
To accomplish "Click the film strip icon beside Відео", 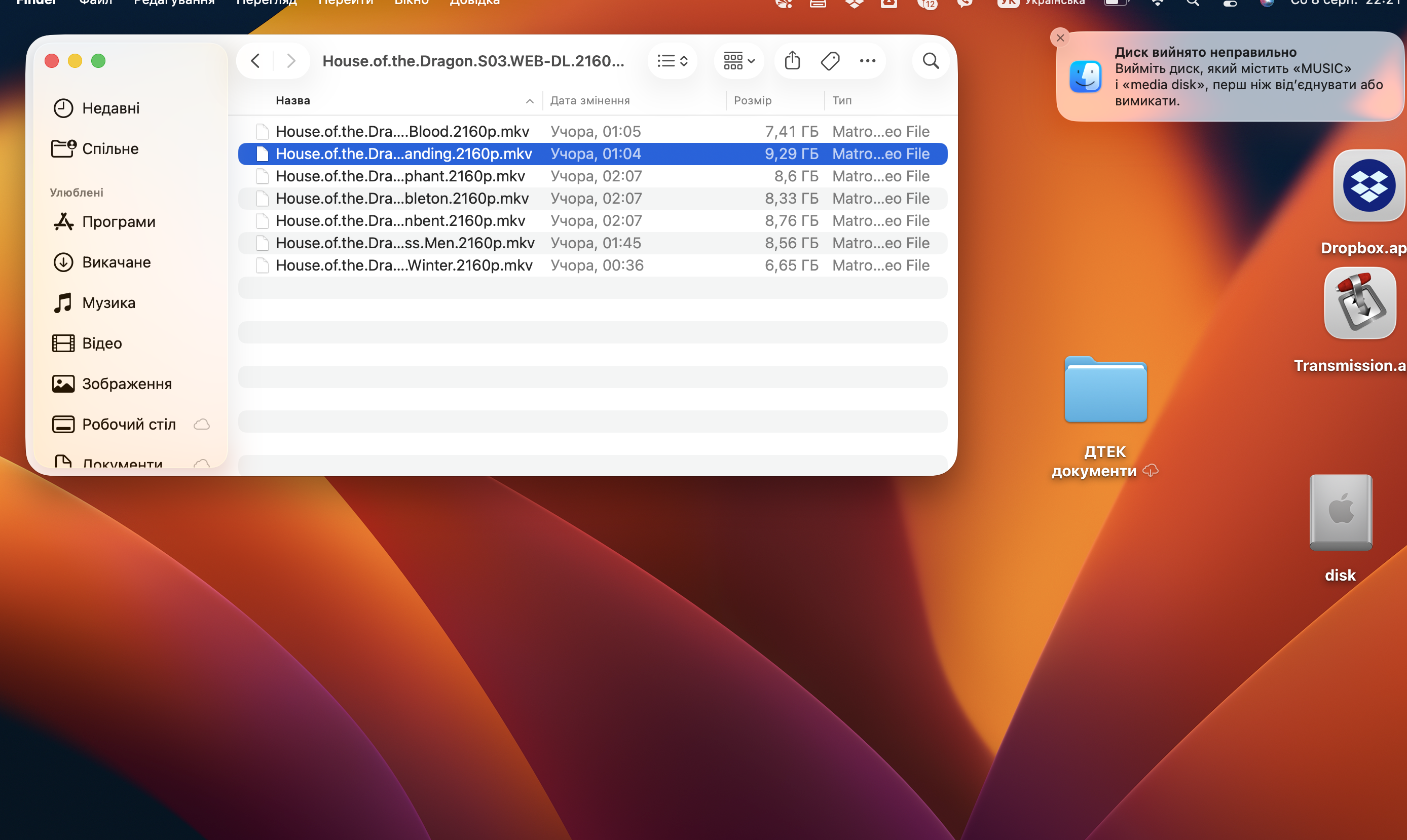I will point(63,343).
